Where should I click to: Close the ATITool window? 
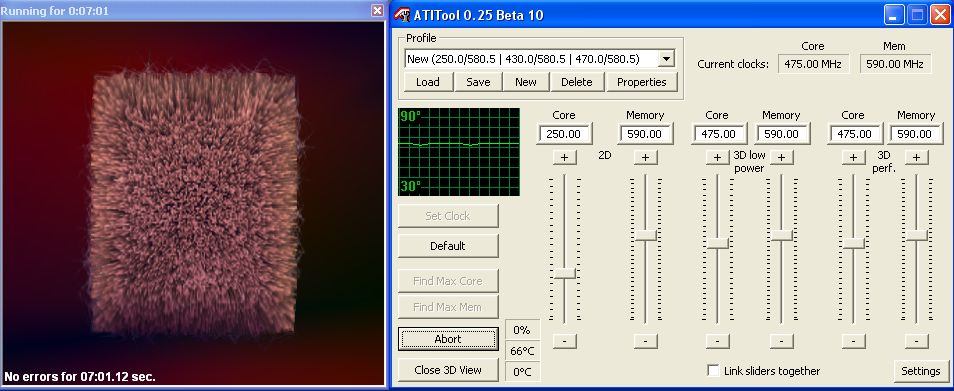pyautogui.click(x=940, y=15)
